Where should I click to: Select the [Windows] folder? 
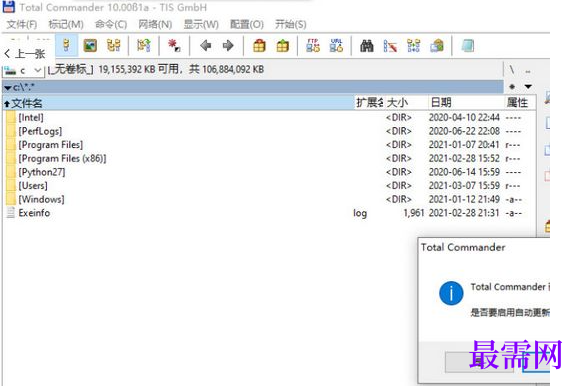click(42, 199)
